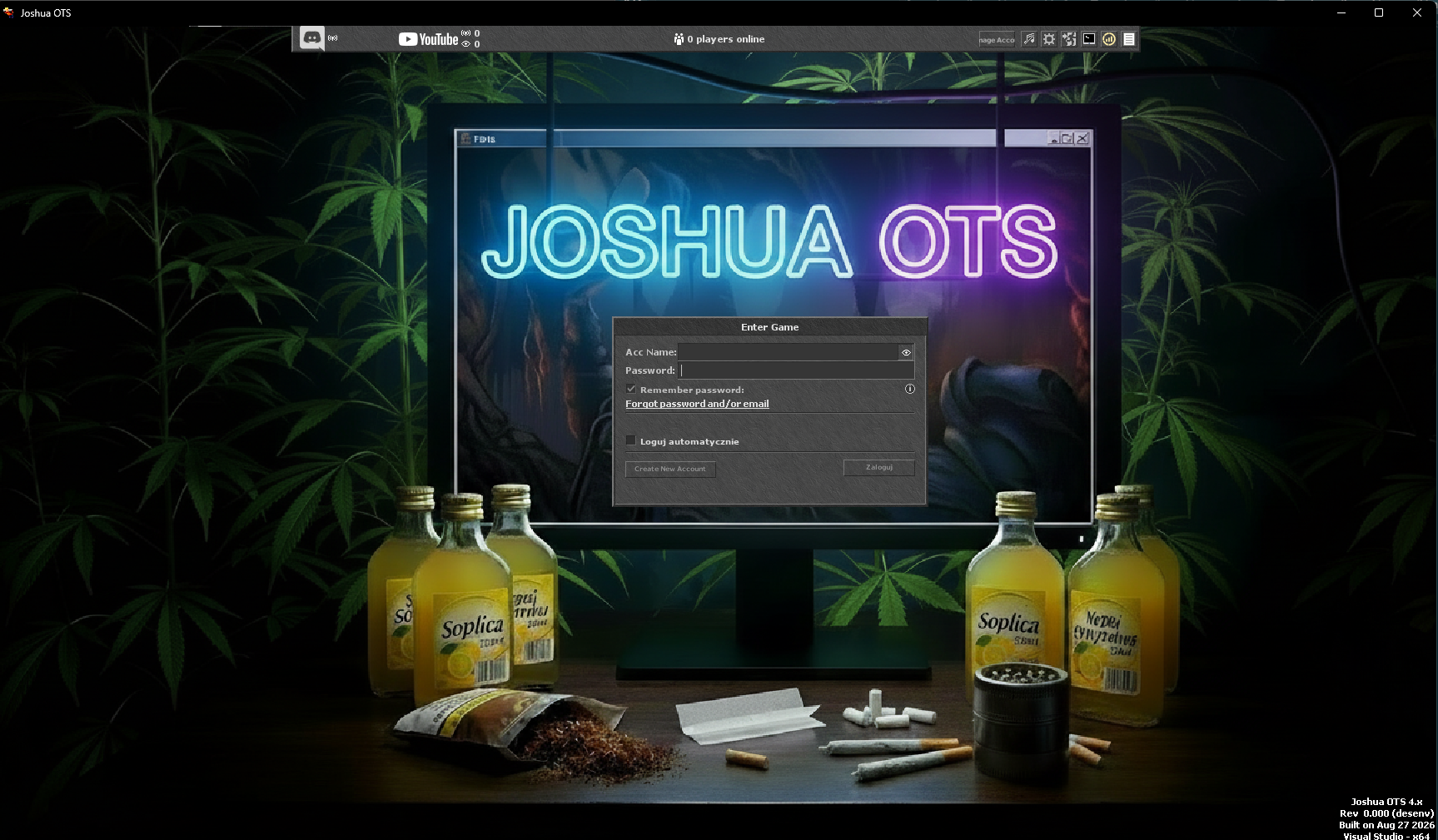Close the Joshua OTS window
The image size is (1438, 840).
click(x=1417, y=12)
